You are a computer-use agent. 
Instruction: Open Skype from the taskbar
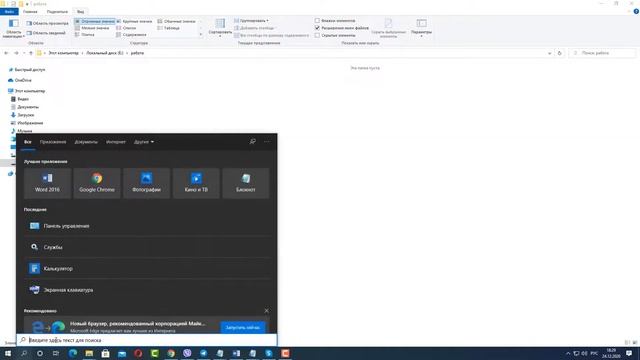tap(269, 353)
